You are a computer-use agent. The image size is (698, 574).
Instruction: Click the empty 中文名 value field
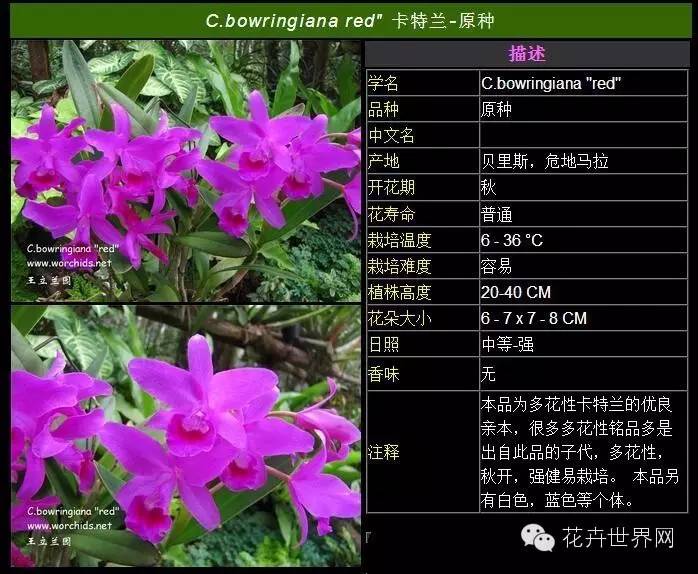tap(583, 135)
